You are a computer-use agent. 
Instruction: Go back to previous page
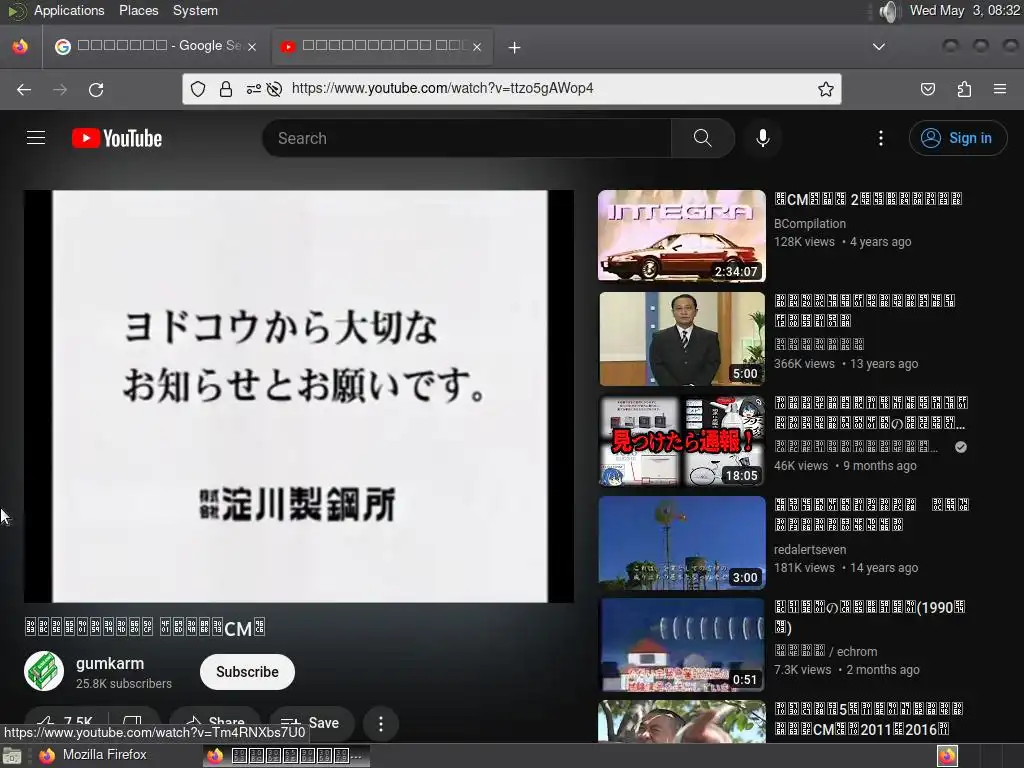[24, 89]
